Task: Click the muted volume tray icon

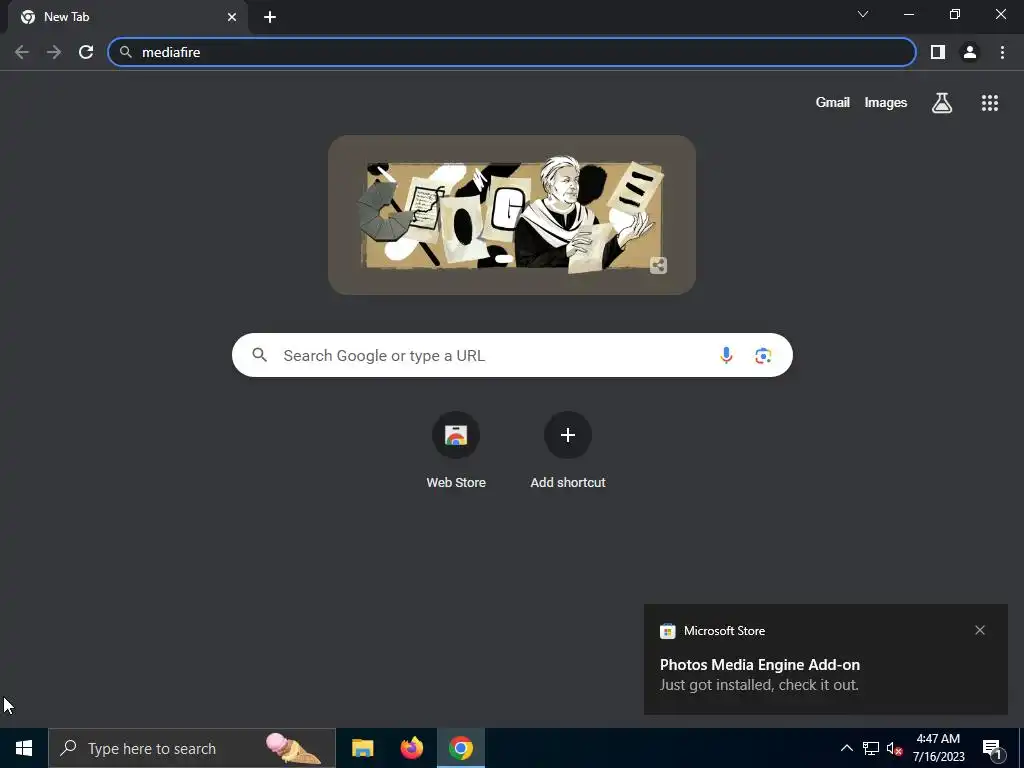Action: click(x=894, y=748)
